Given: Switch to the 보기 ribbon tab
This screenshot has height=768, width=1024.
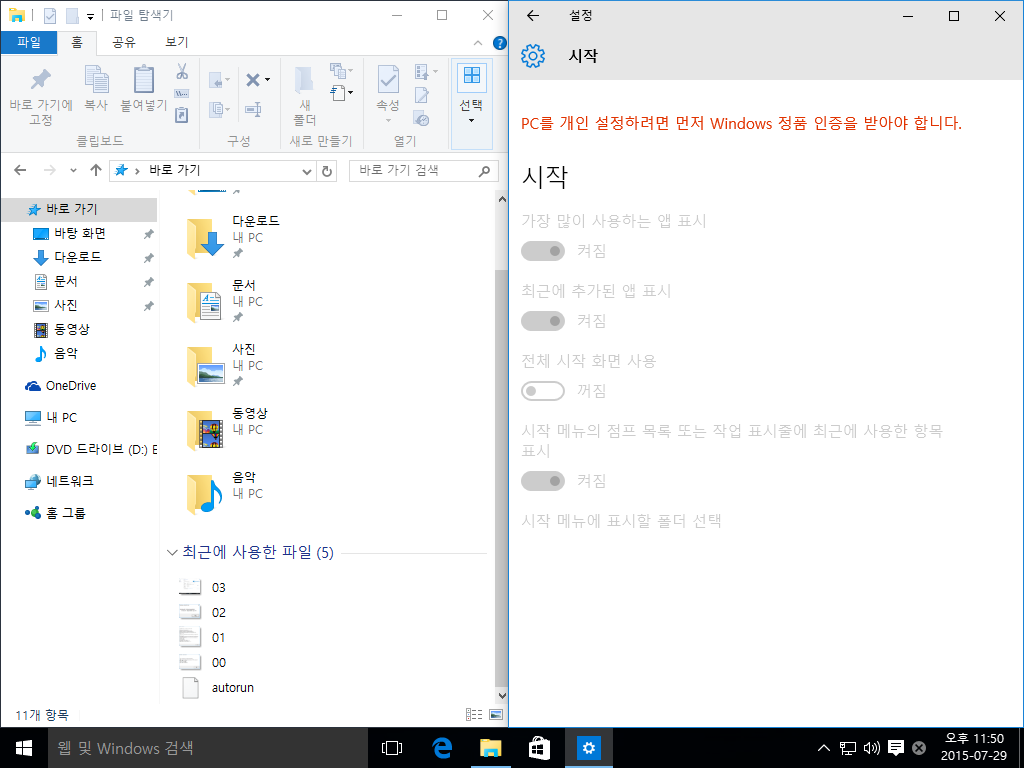Looking at the screenshot, I should [x=176, y=42].
